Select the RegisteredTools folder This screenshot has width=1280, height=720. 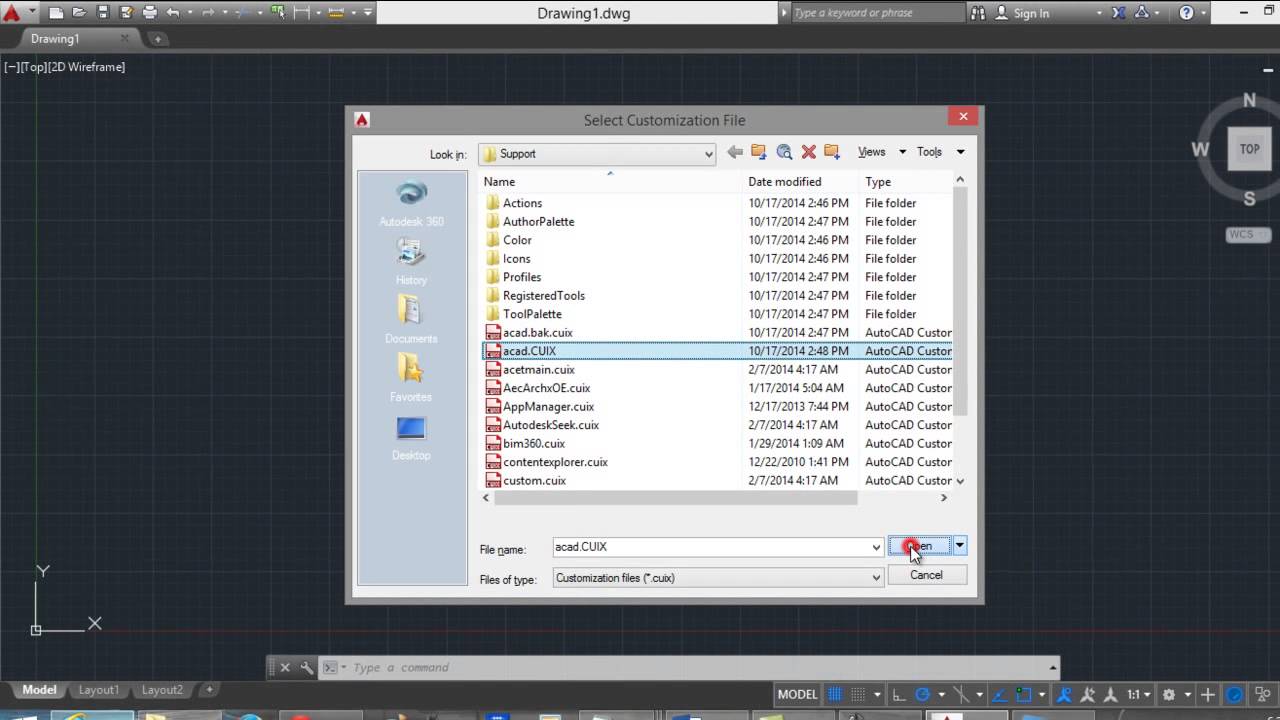pyautogui.click(x=544, y=296)
